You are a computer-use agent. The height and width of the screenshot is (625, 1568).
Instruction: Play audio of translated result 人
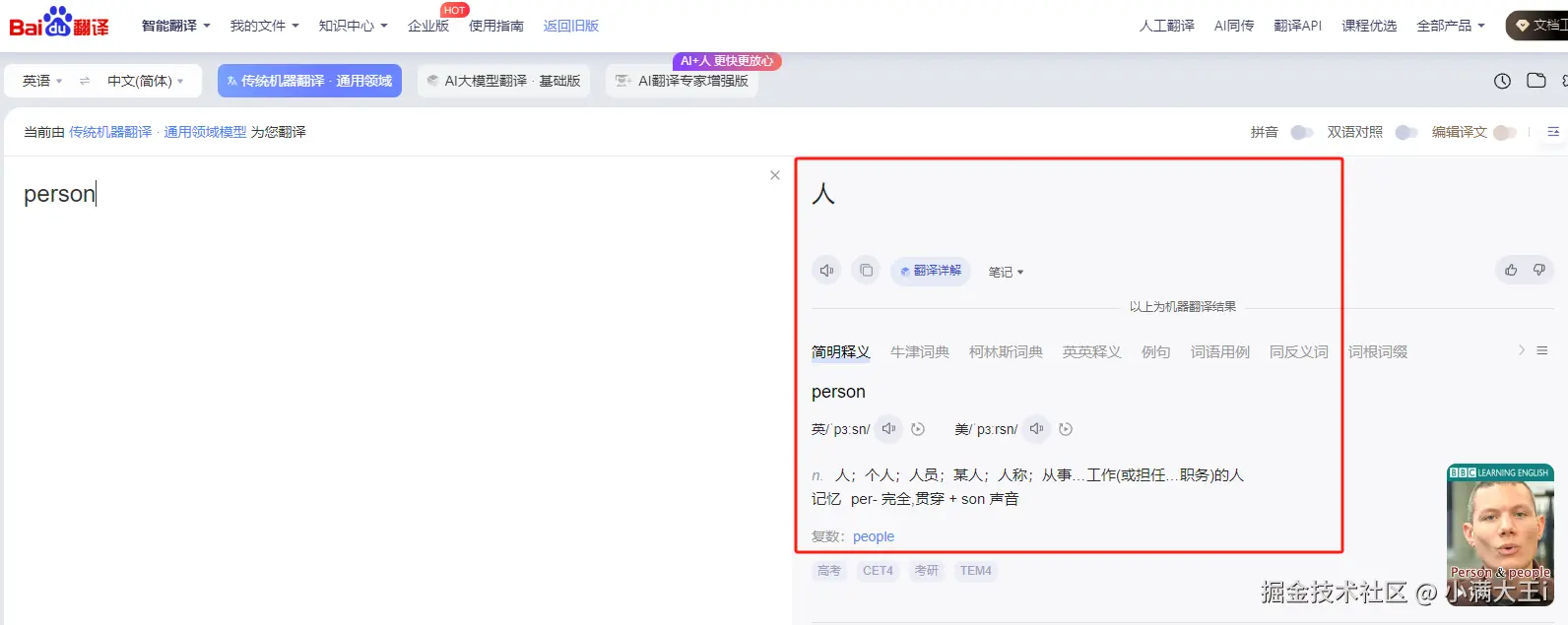coord(826,271)
